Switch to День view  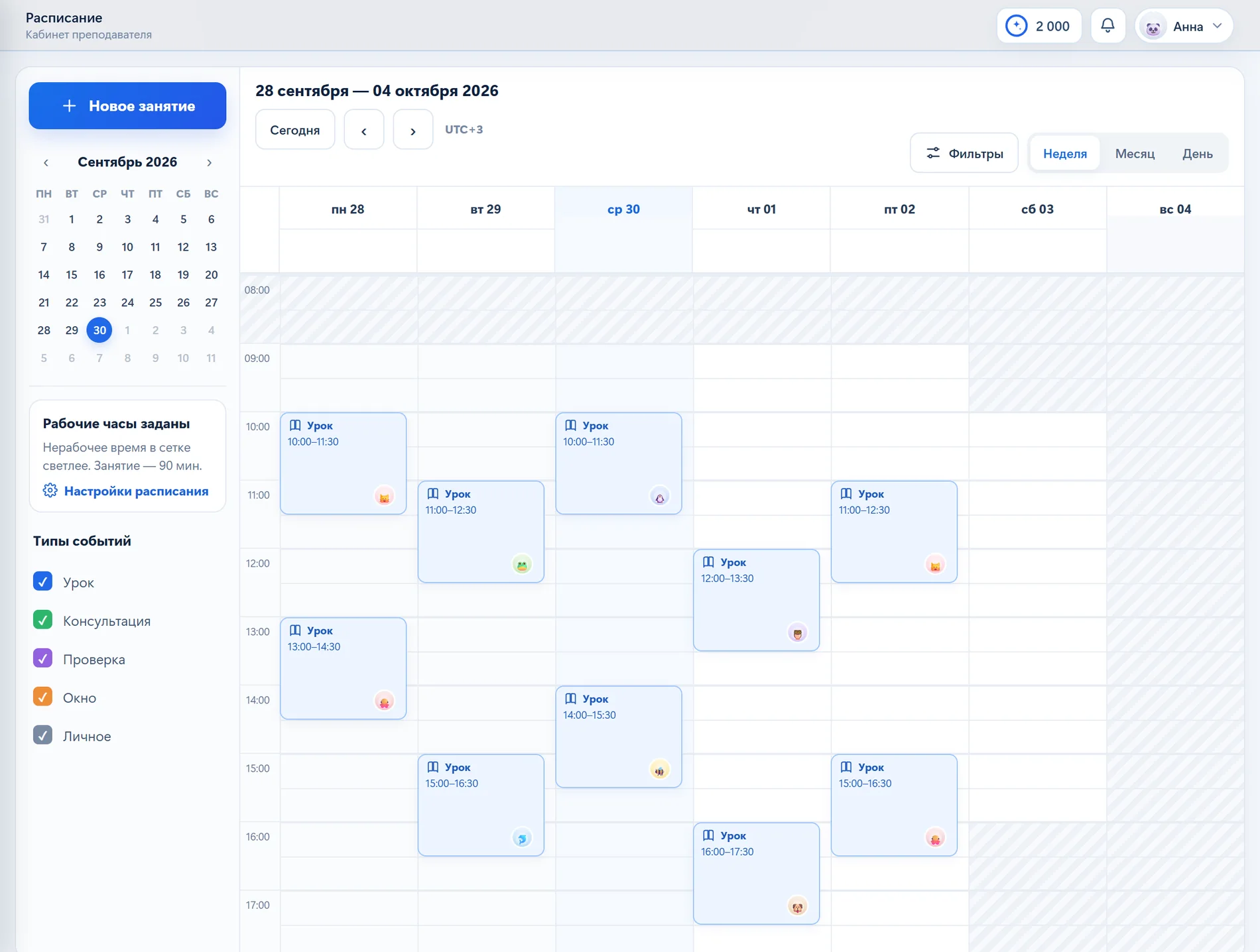click(1198, 153)
